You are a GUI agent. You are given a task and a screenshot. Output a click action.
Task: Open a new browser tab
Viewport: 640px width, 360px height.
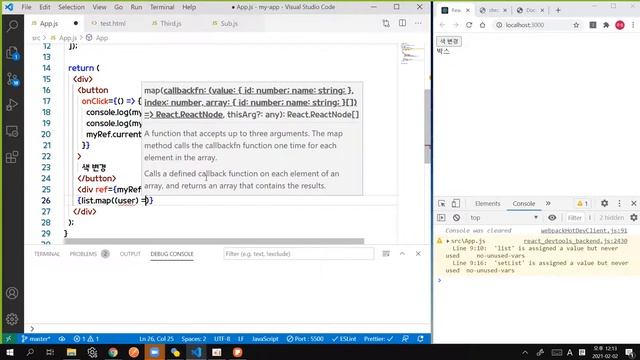(x=558, y=10)
